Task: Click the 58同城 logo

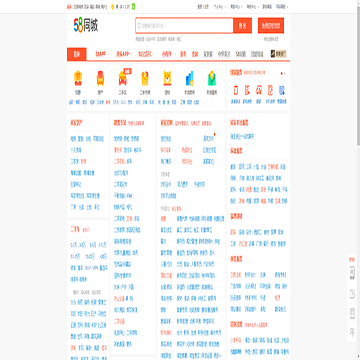Action: pyautogui.click(x=86, y=26)
